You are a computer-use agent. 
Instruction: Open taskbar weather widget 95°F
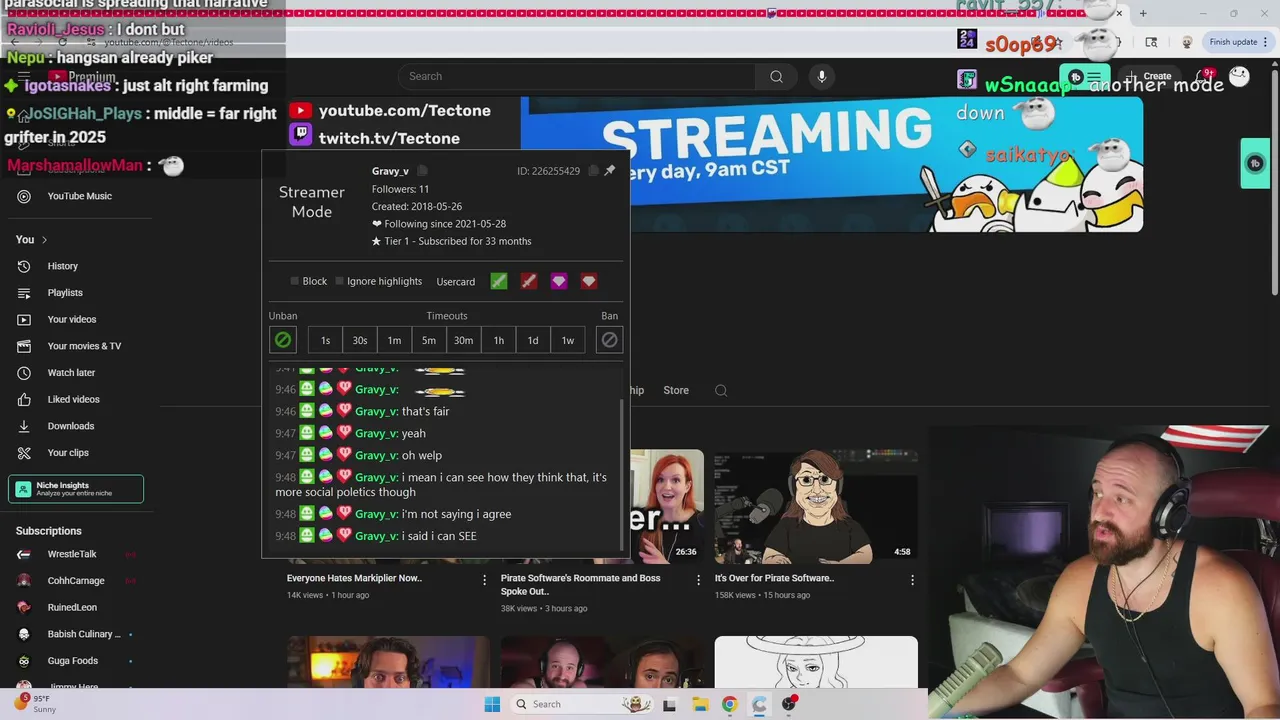click(x=36, y=704)
